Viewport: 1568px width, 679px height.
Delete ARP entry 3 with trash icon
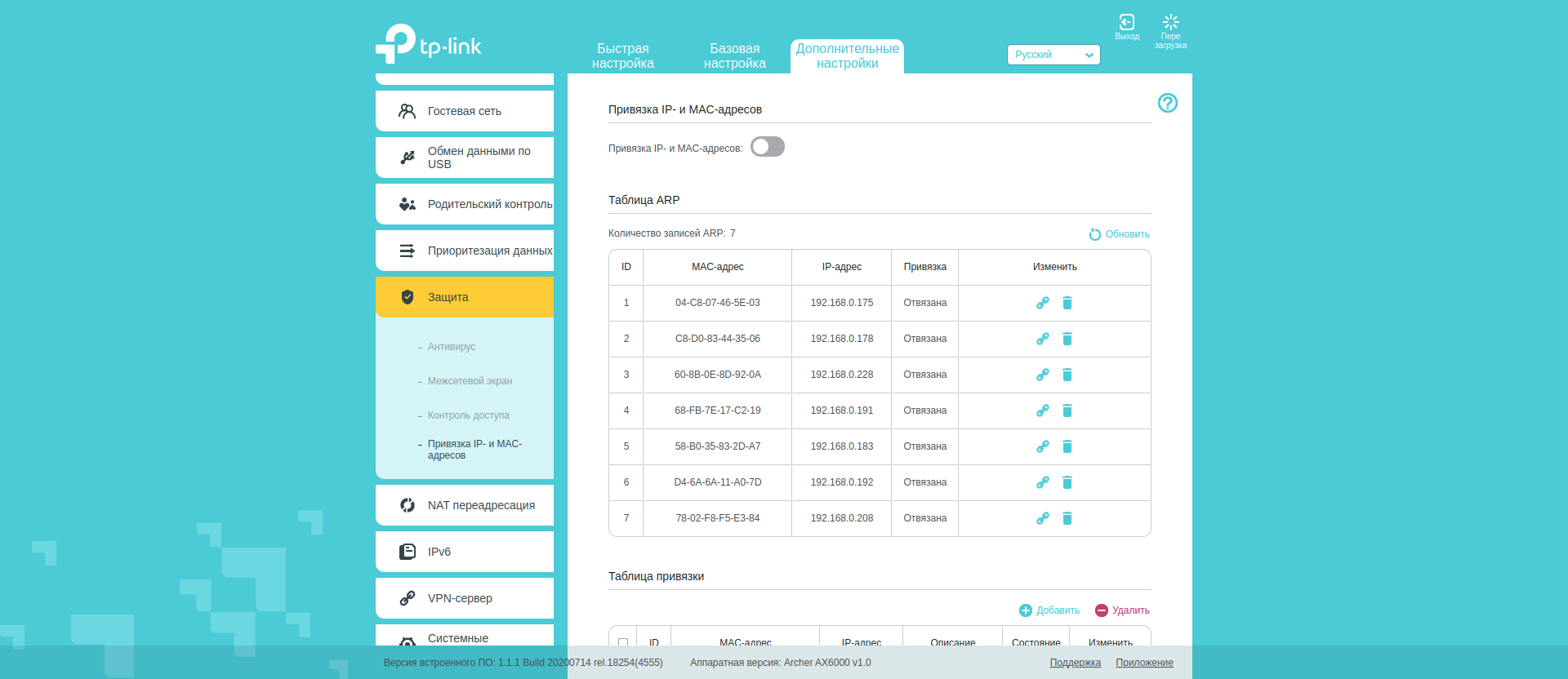click(x=1067, y=375)
